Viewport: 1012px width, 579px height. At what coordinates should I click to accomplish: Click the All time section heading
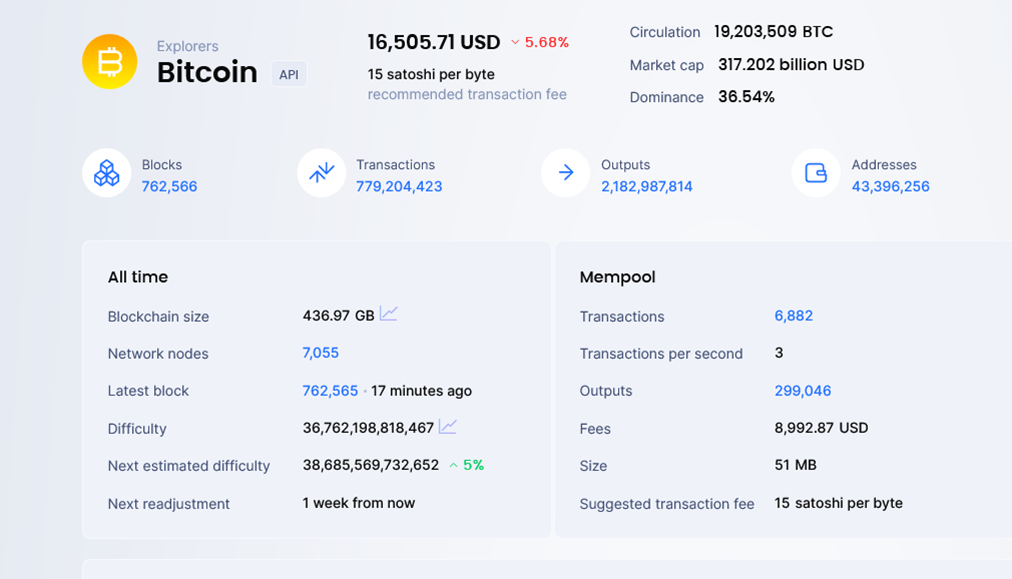coord(138,277)
